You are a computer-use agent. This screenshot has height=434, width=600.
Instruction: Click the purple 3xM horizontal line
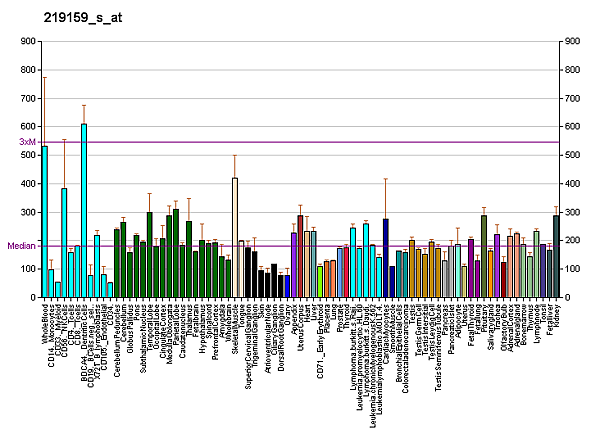[300, 142]
